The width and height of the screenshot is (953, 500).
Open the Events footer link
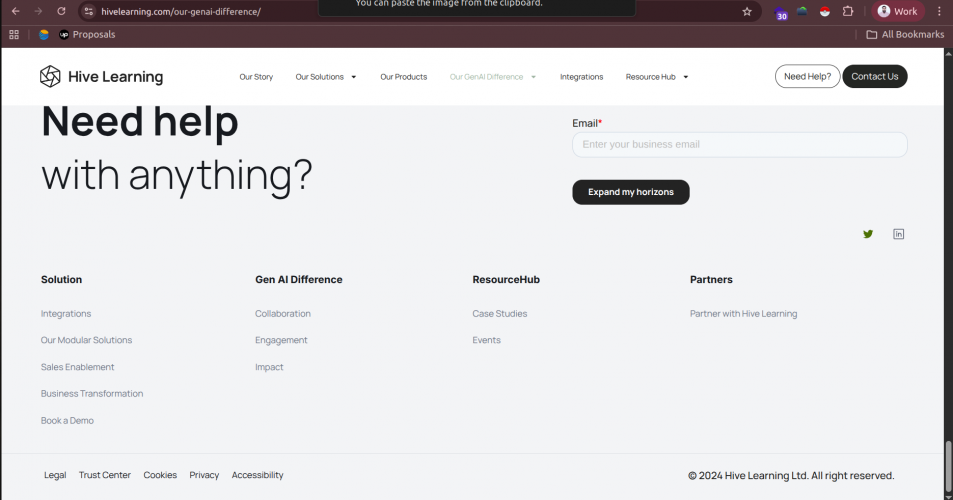[486, 340]
